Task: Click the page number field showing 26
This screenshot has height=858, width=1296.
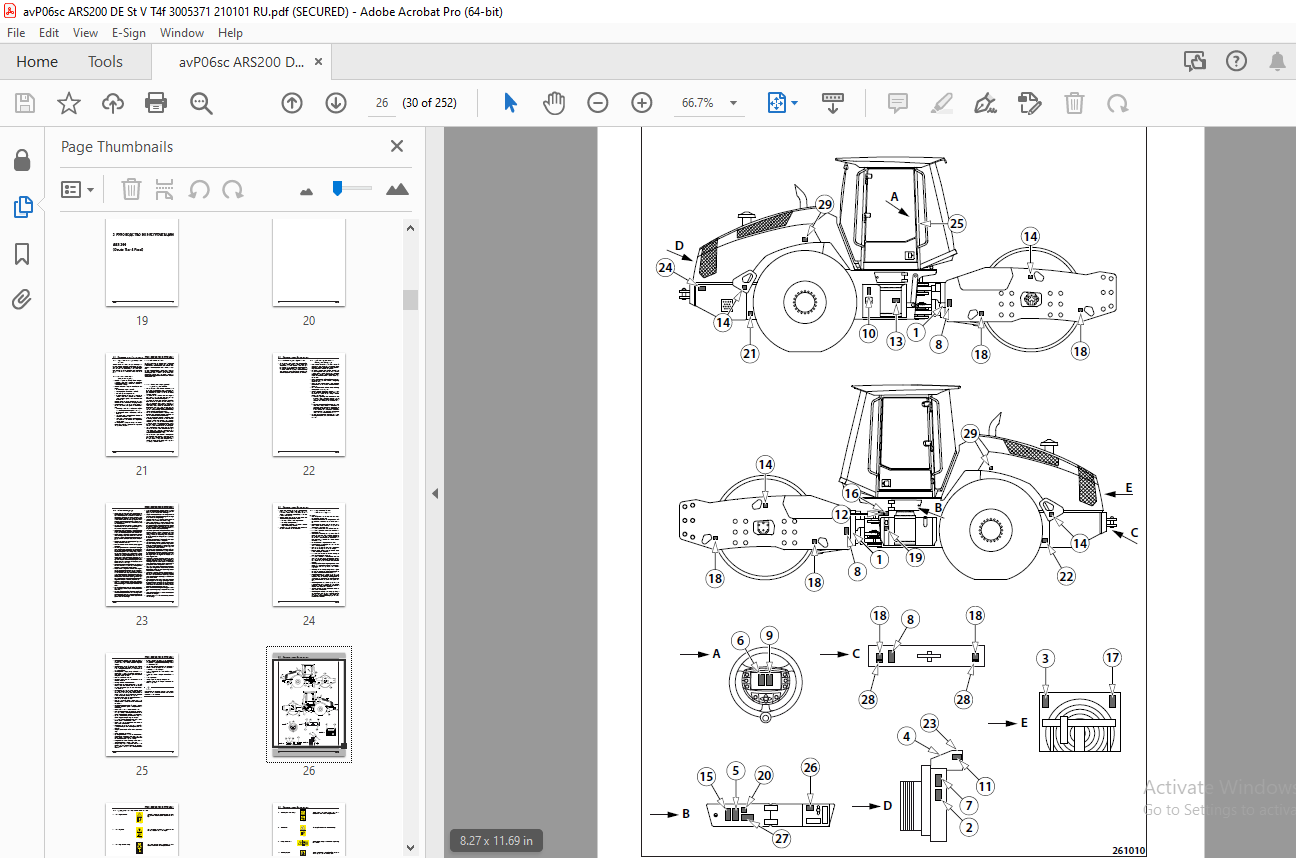Action: click(382, 103)
